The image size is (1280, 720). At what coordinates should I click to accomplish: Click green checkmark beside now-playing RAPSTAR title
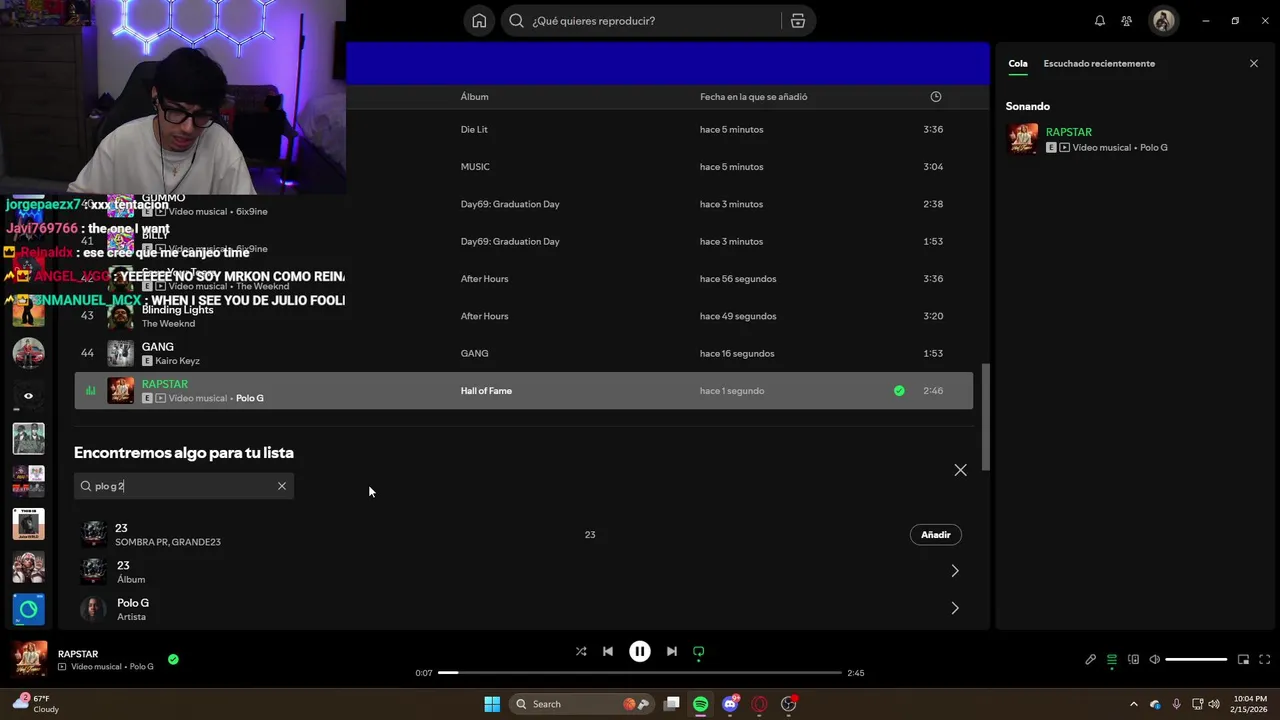click(x=173, y=660)
